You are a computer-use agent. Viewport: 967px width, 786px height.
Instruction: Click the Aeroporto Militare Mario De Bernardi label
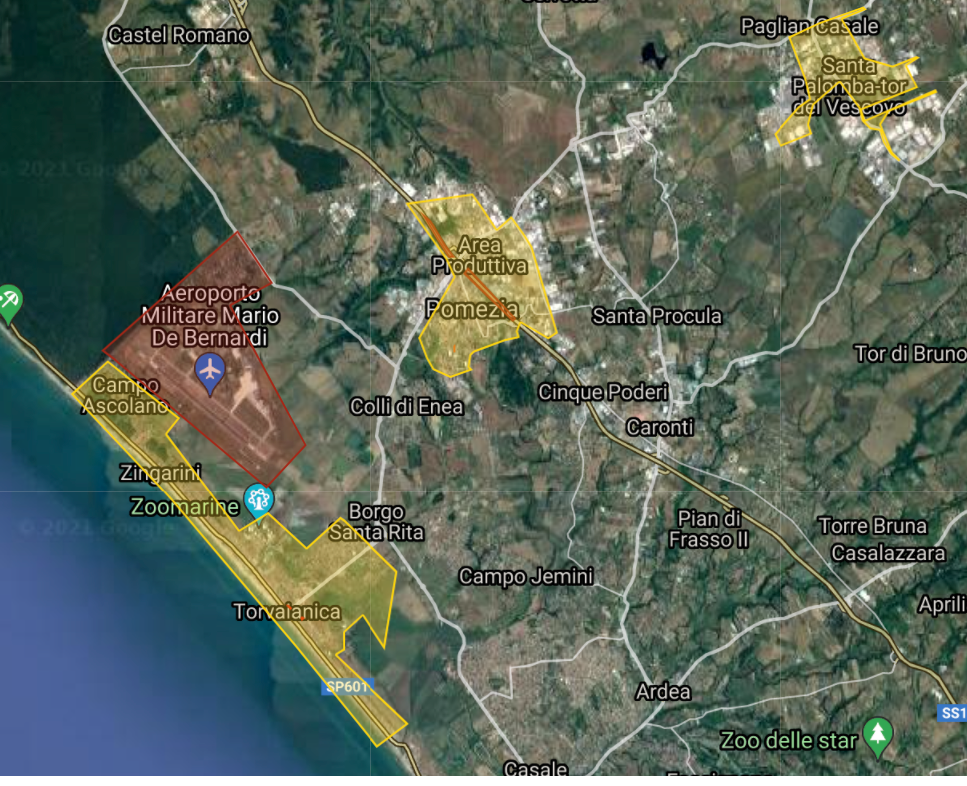point(210,315)
